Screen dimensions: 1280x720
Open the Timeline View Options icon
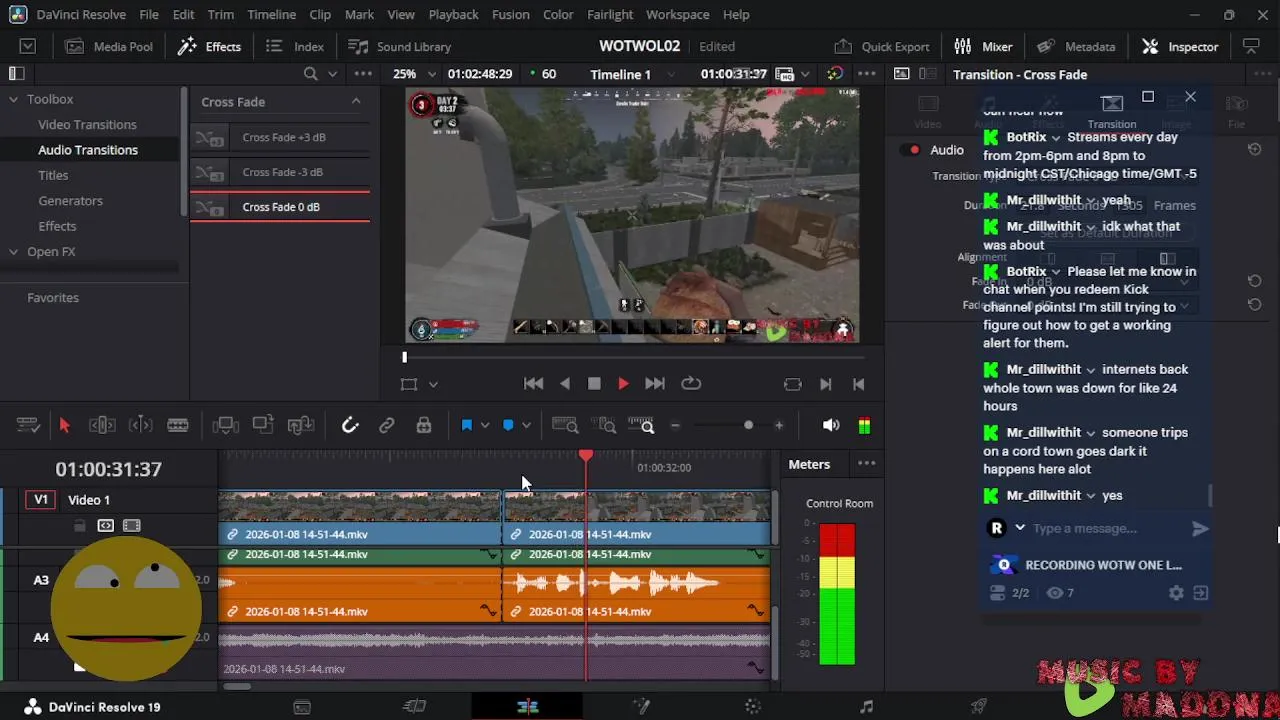[28, 426]
